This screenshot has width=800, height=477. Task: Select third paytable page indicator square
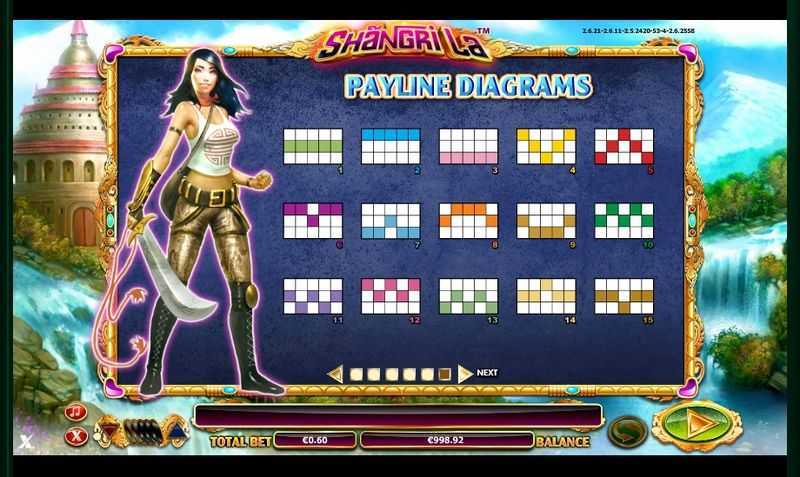coord(392,375)
